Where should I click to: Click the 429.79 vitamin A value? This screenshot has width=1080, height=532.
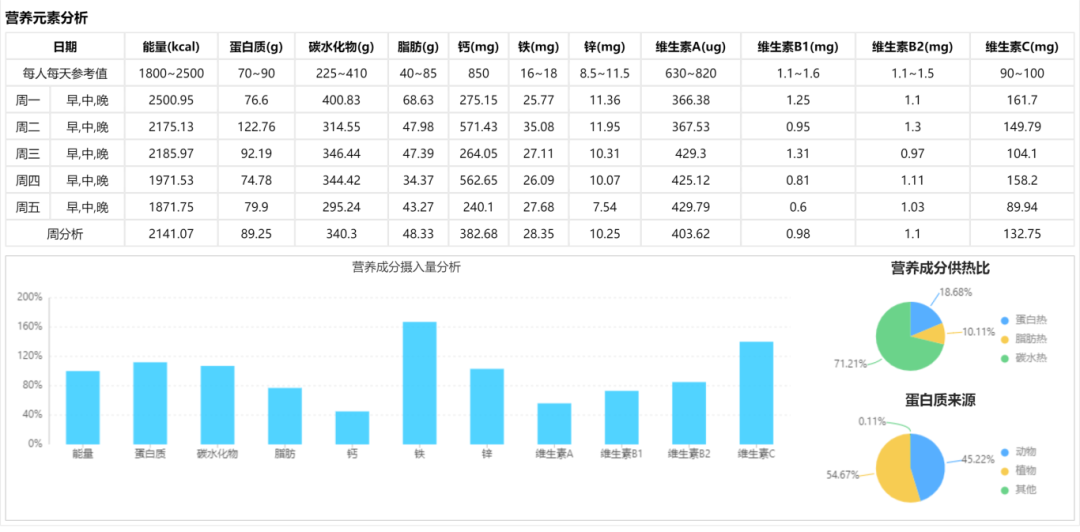(691, 207)
